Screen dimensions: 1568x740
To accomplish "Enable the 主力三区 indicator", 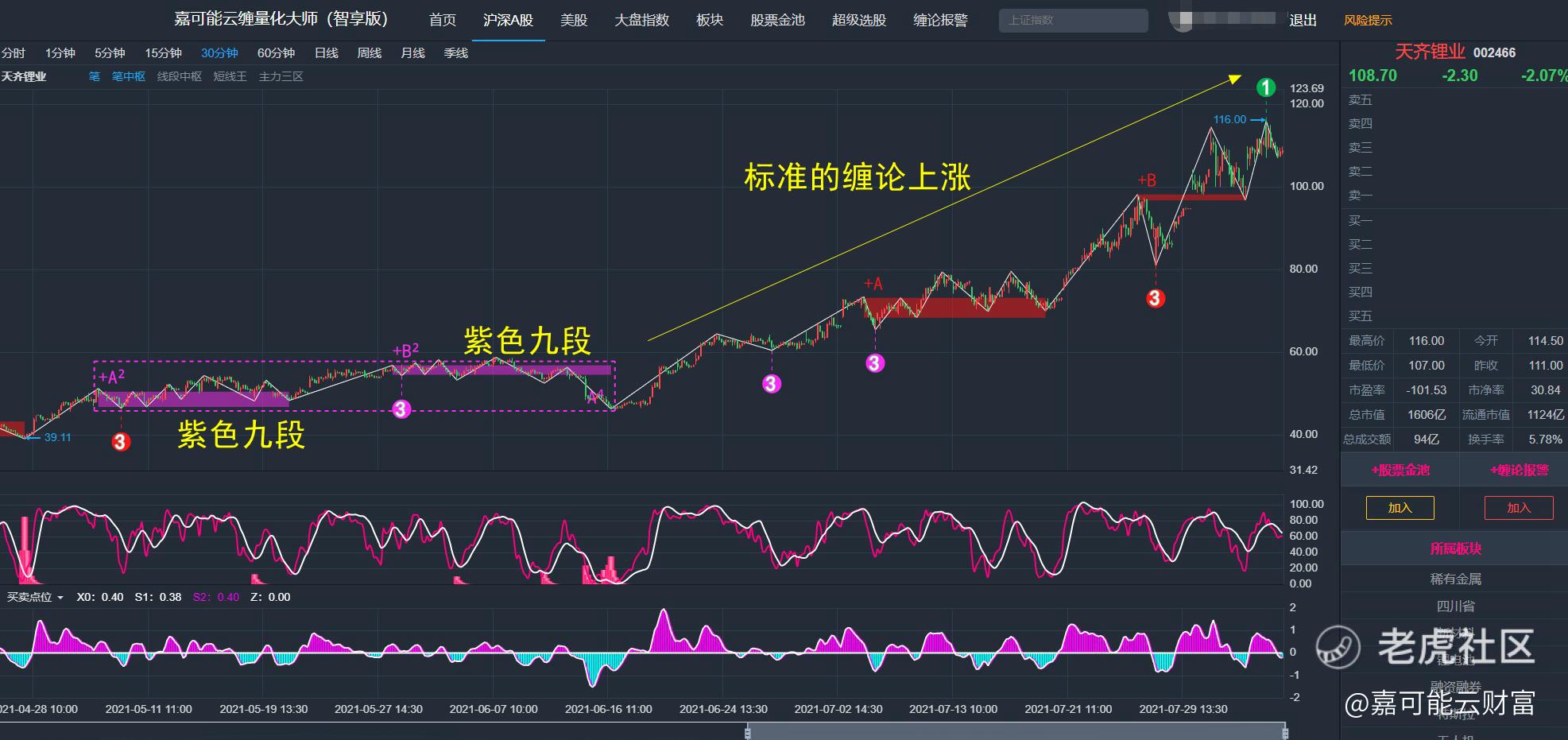I will (281, 77).
